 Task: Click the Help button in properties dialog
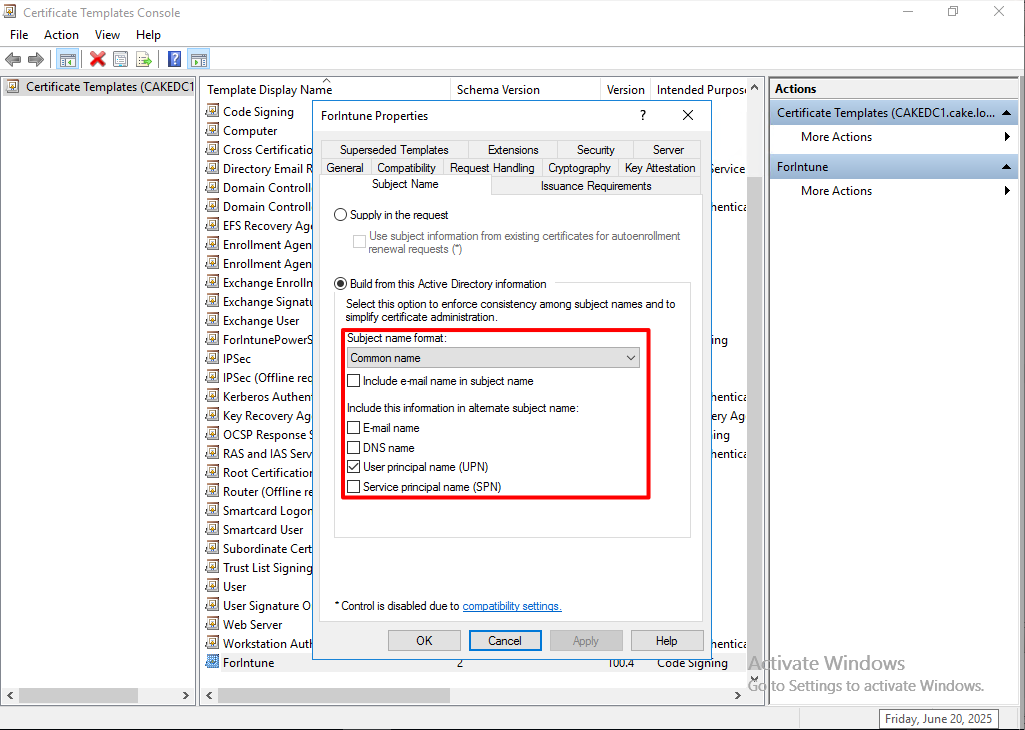pos(667,640)
